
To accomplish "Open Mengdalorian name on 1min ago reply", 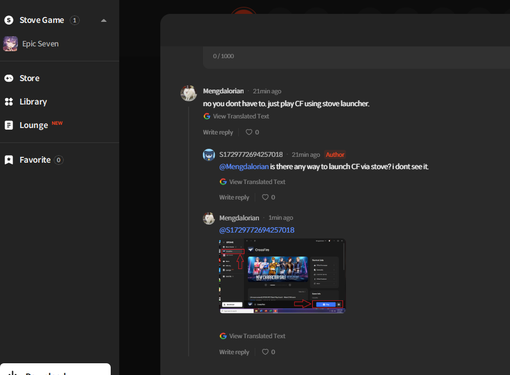I will 239,218.
